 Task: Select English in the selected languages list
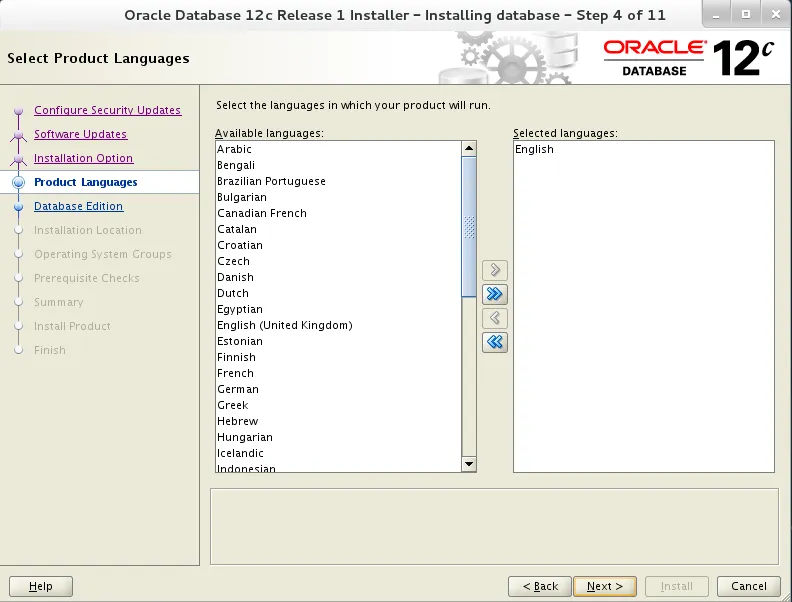tap(534, 149)
